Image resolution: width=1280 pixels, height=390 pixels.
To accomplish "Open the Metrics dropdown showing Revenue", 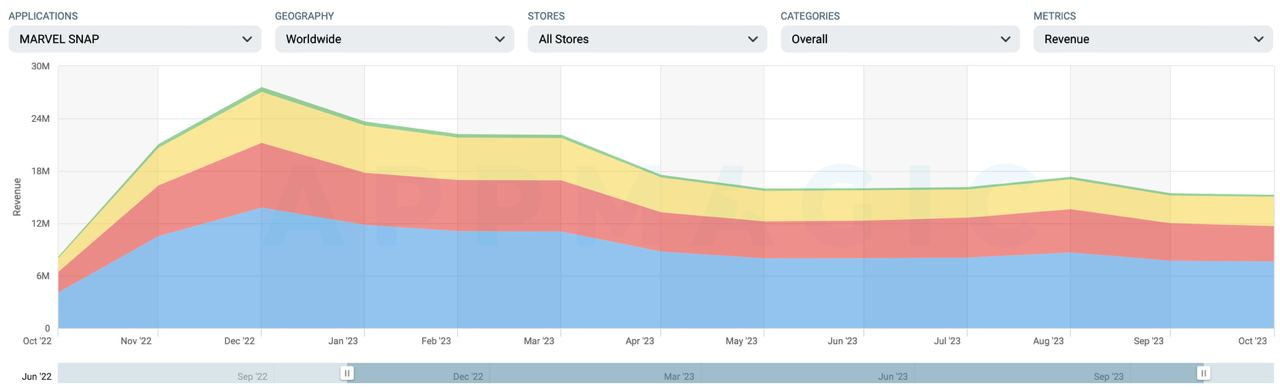I will [1153, 39].
